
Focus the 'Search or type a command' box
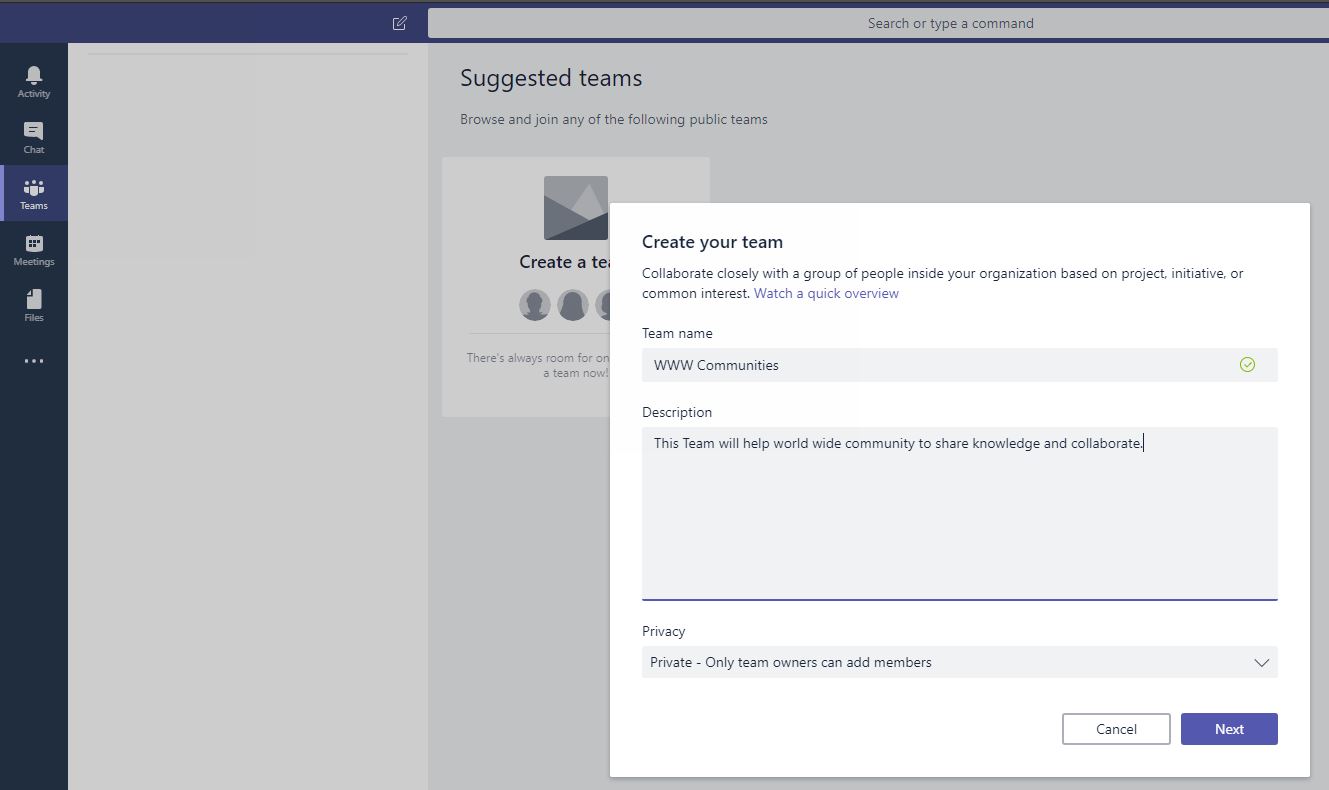click(950, 23)
